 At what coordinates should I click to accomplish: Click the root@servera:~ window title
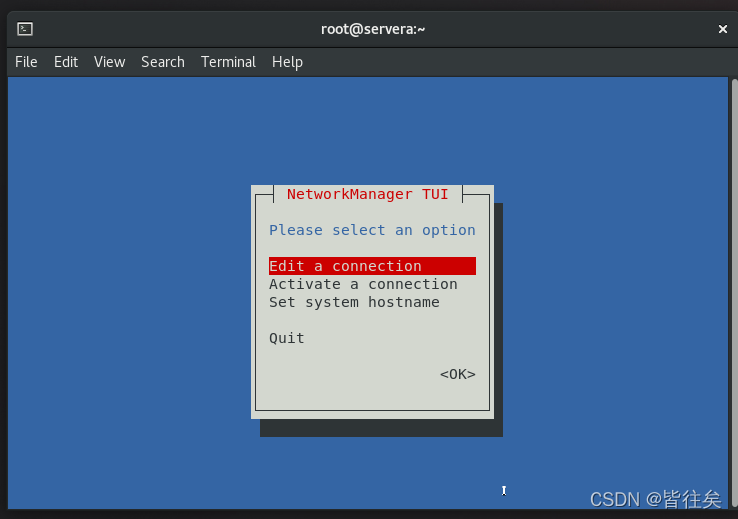(x=373, y=29)
